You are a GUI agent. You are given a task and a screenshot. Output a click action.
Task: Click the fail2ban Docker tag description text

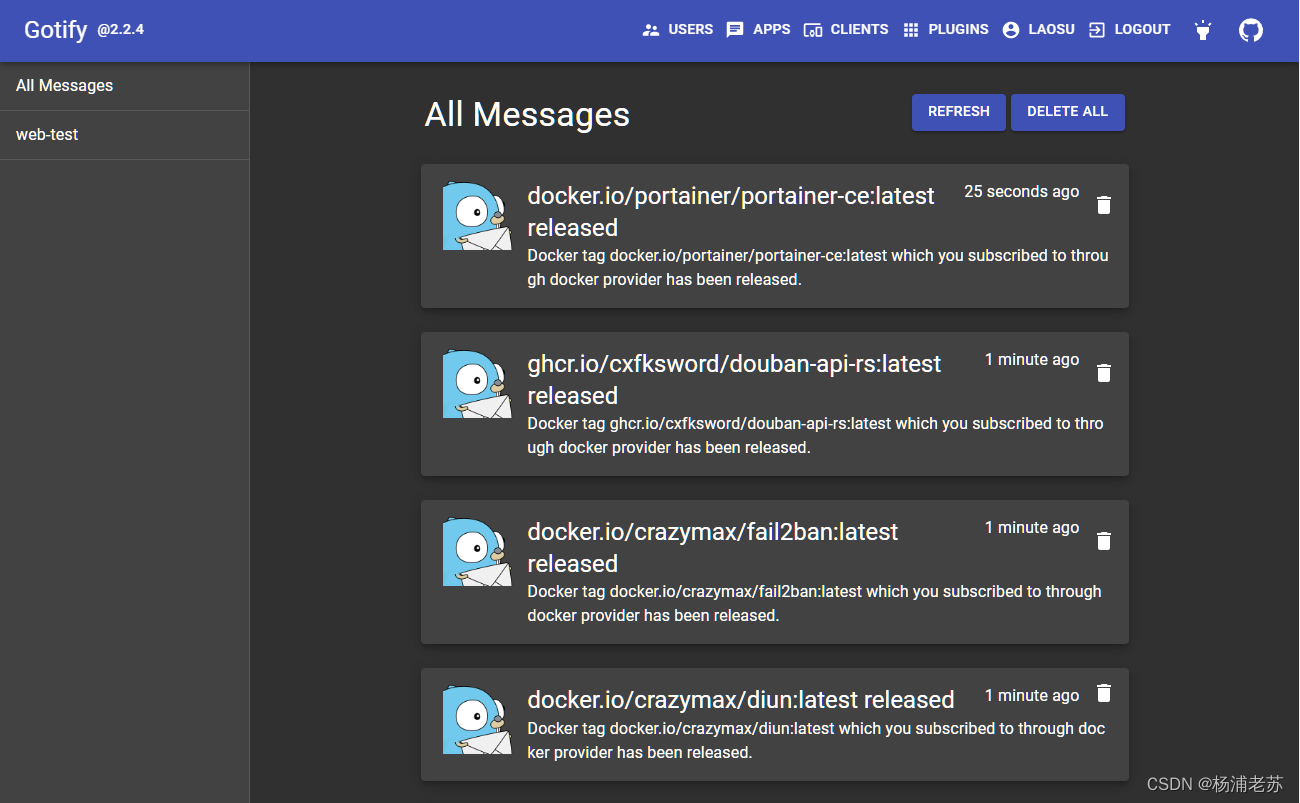[x=815, y=604]
